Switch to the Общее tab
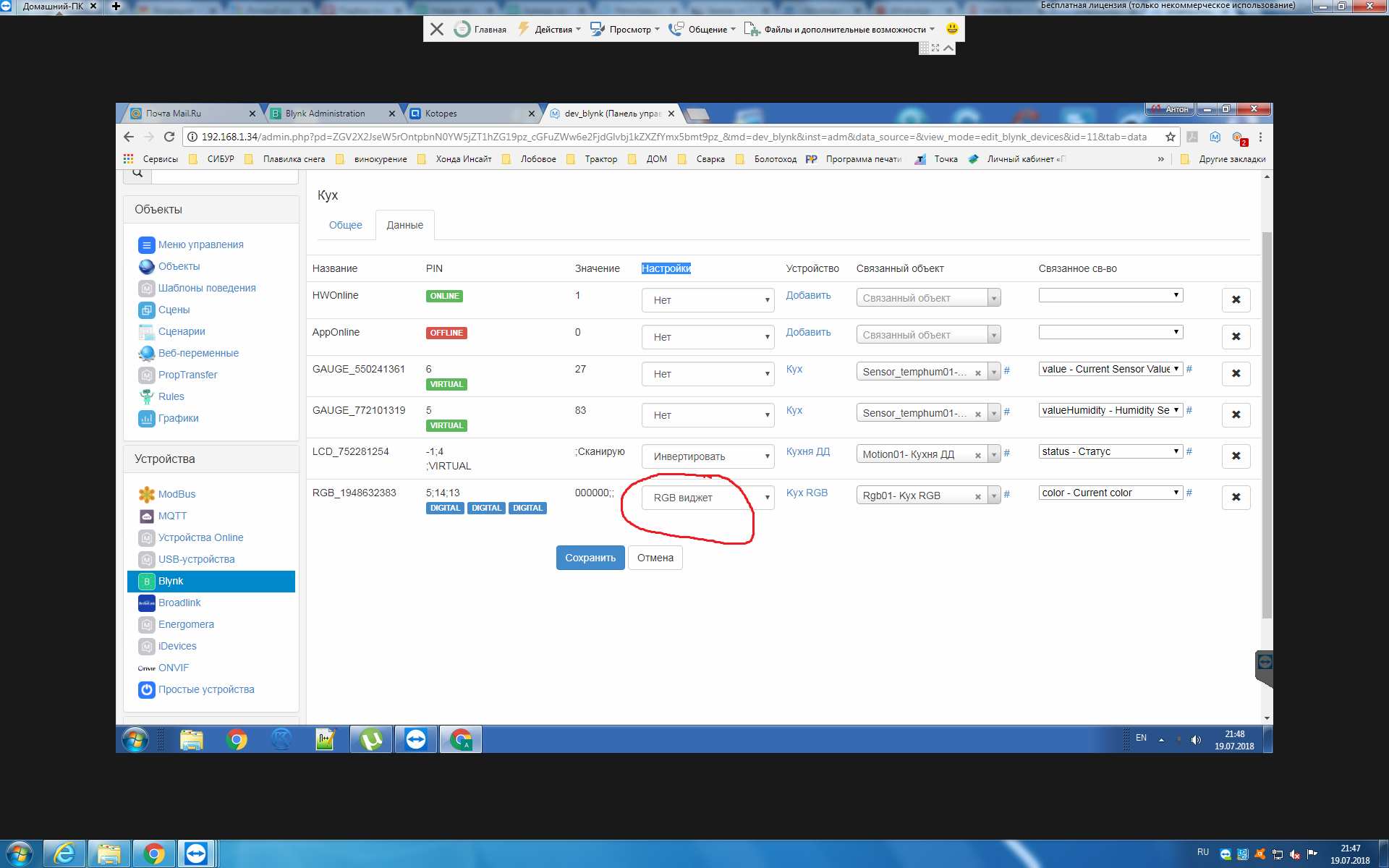Viewport: 1389px width, 868px height. coord(345,225)
